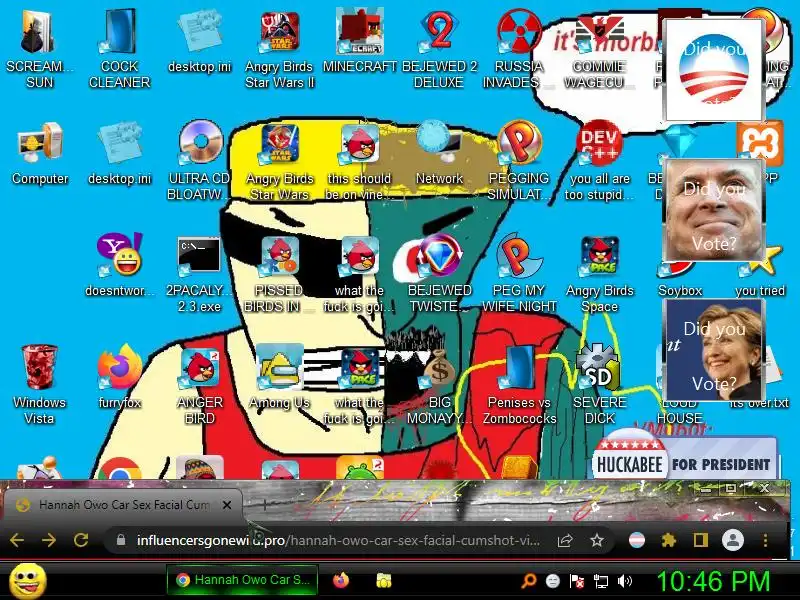This screenshot has height=600, width=800.
Task: Click the padlock site info icon
Action: pyautogui.click(x=121, y=540)
